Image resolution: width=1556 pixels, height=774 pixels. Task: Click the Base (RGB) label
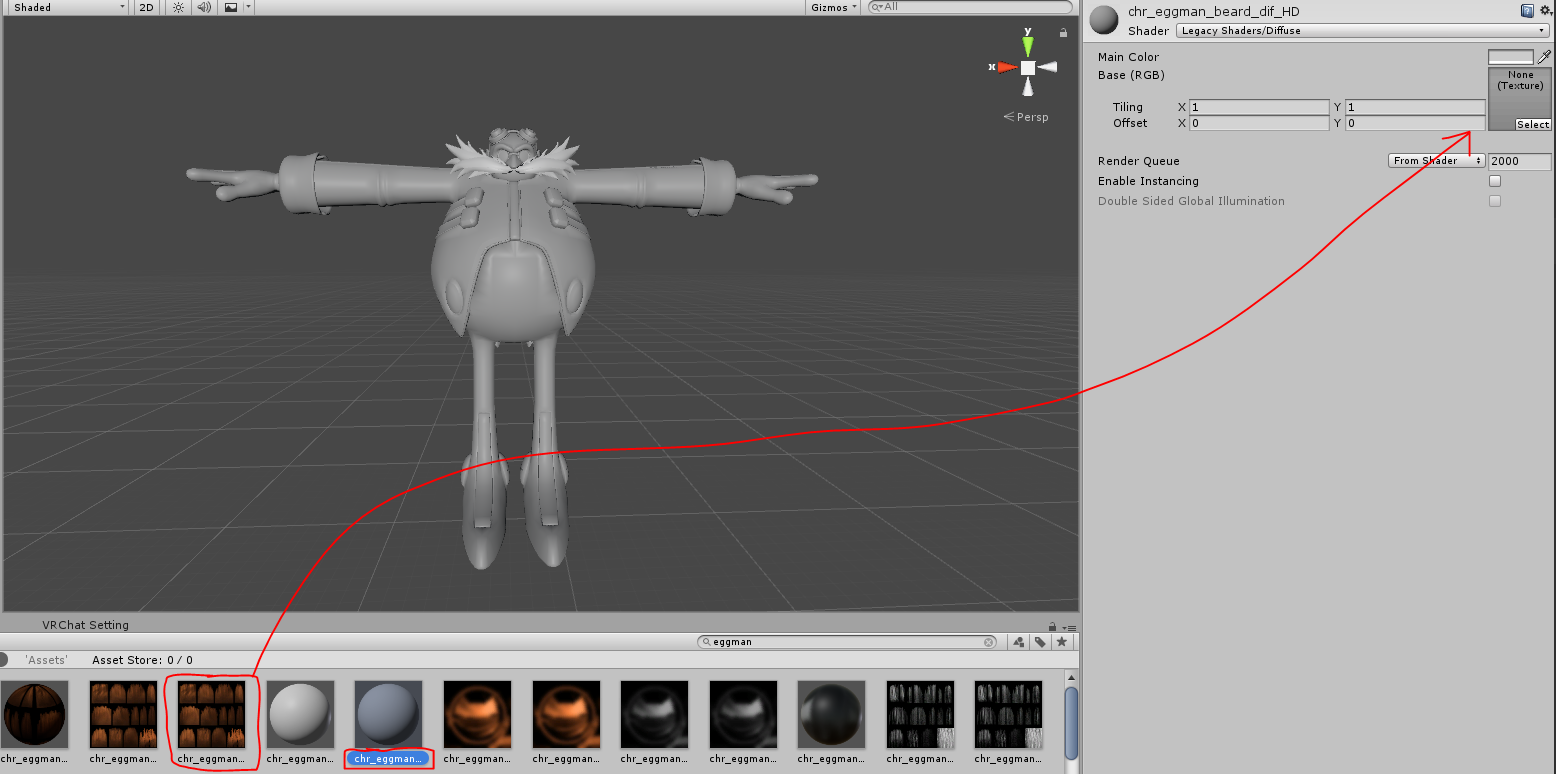pyautogui.click(x=1131, y=75)
